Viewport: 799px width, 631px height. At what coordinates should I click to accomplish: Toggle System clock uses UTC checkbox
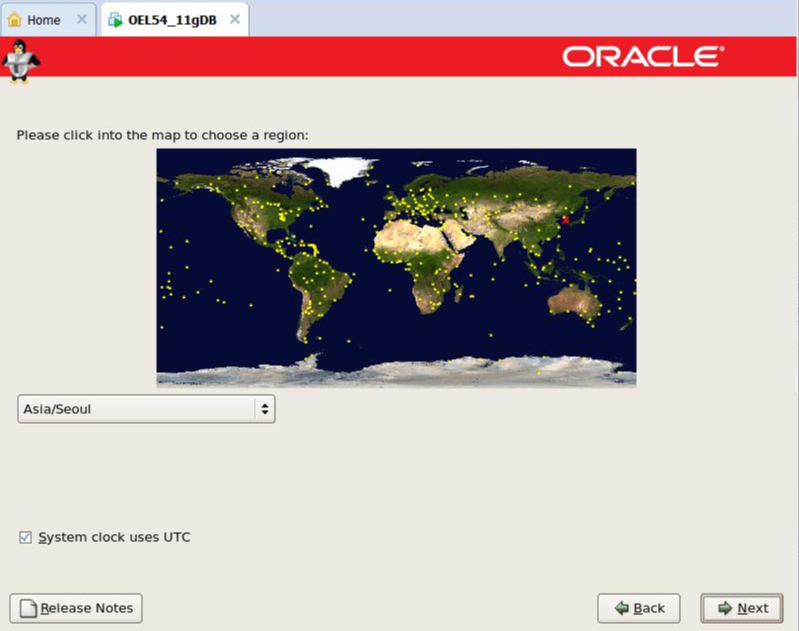(25, 537)
